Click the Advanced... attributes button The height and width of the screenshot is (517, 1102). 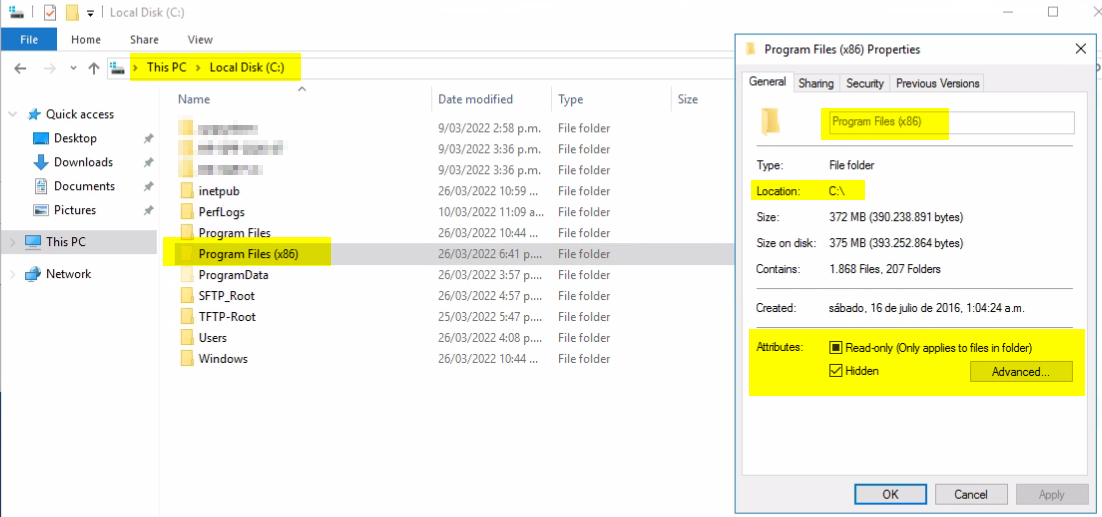click(x=1020, y=372)
